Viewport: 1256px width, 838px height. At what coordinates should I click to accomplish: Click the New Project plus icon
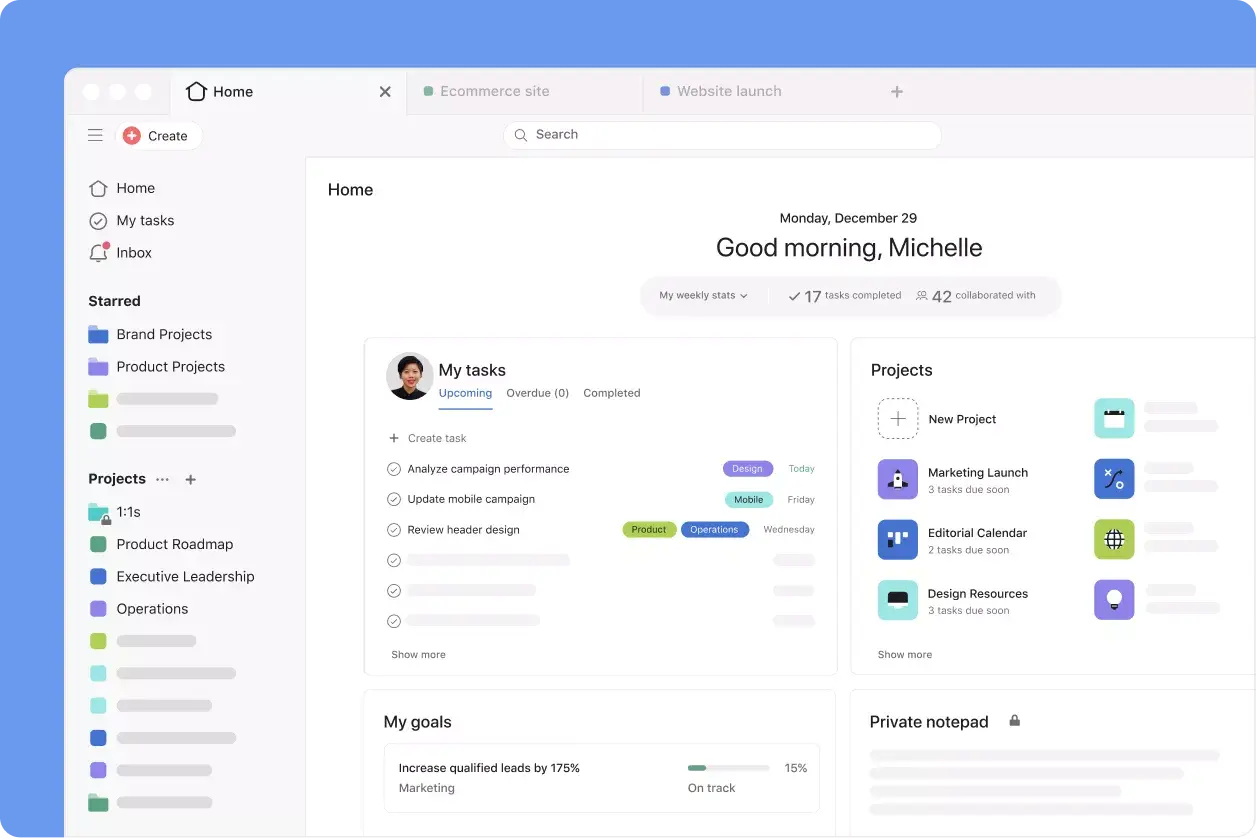[897, 419]
